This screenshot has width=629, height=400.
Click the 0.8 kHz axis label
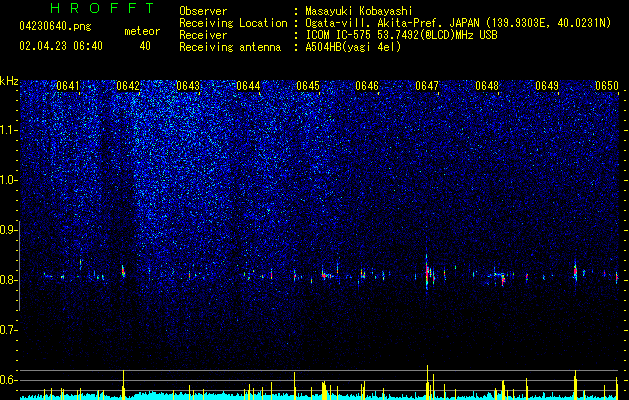[8, 280]
